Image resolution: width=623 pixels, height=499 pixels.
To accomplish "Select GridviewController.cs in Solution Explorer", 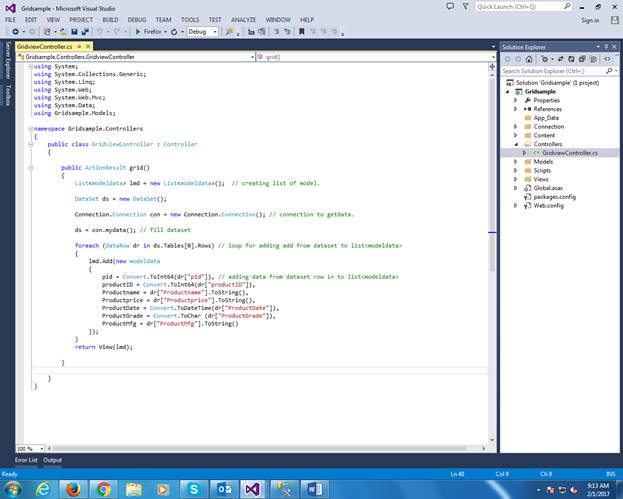I will [x=569, y=152].
